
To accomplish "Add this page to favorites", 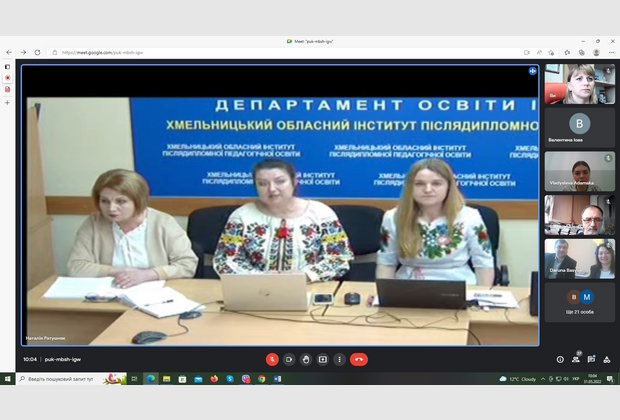I will (x=551, y=52).
